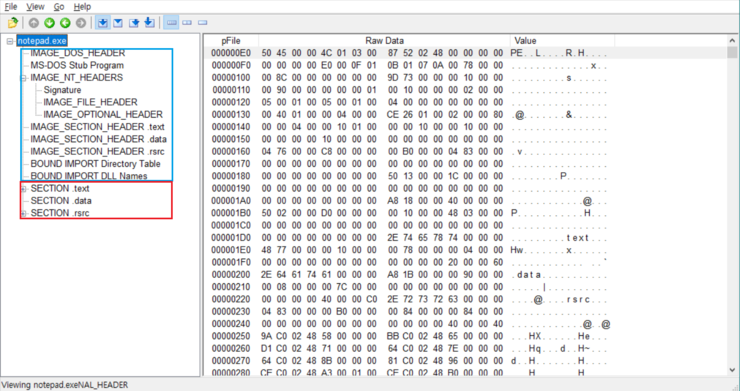Click offset 000001D0 in pFile column
740x391 pixels.
231,237
